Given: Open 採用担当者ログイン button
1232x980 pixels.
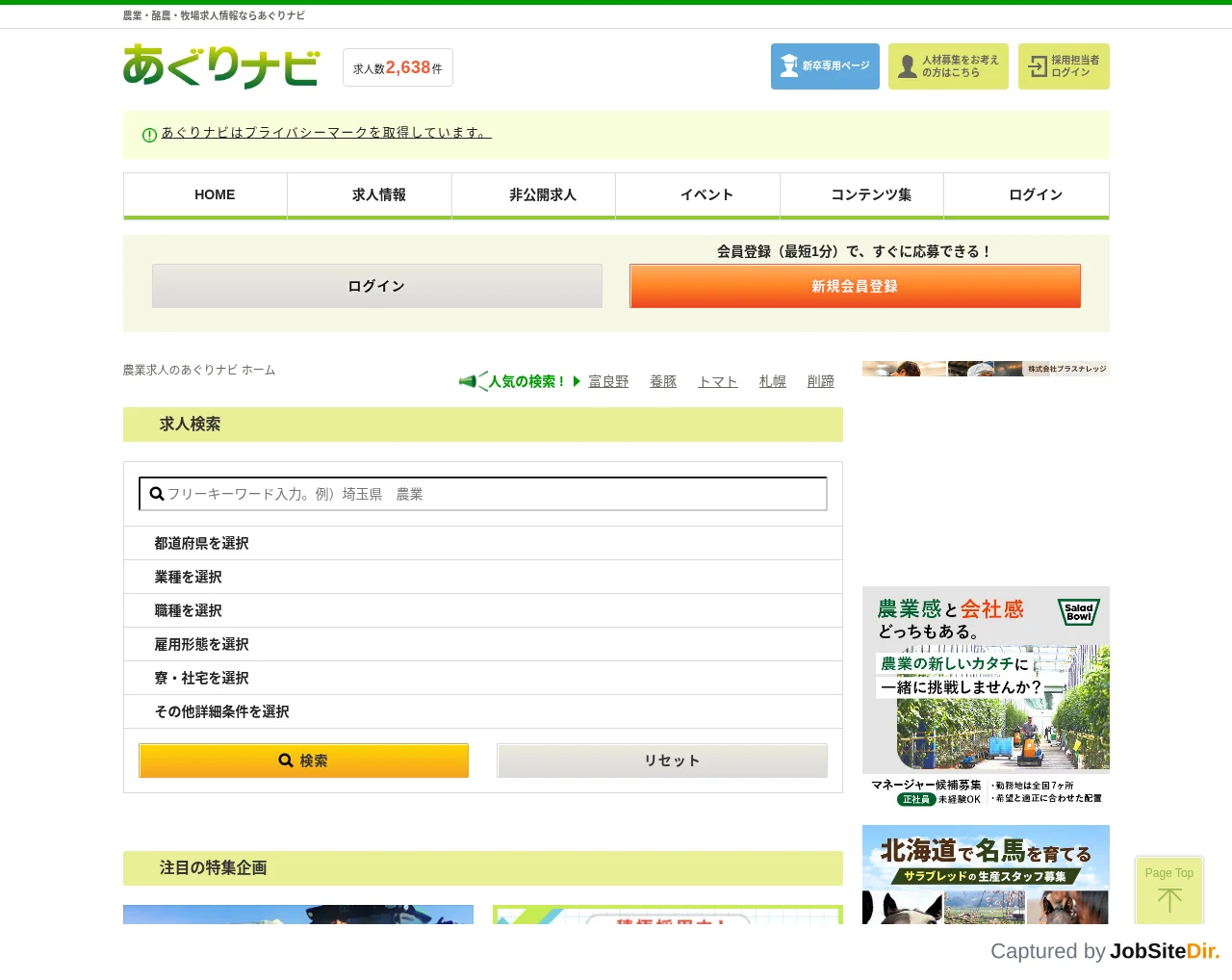Looking at the screenshot, I should (1064, 66).
